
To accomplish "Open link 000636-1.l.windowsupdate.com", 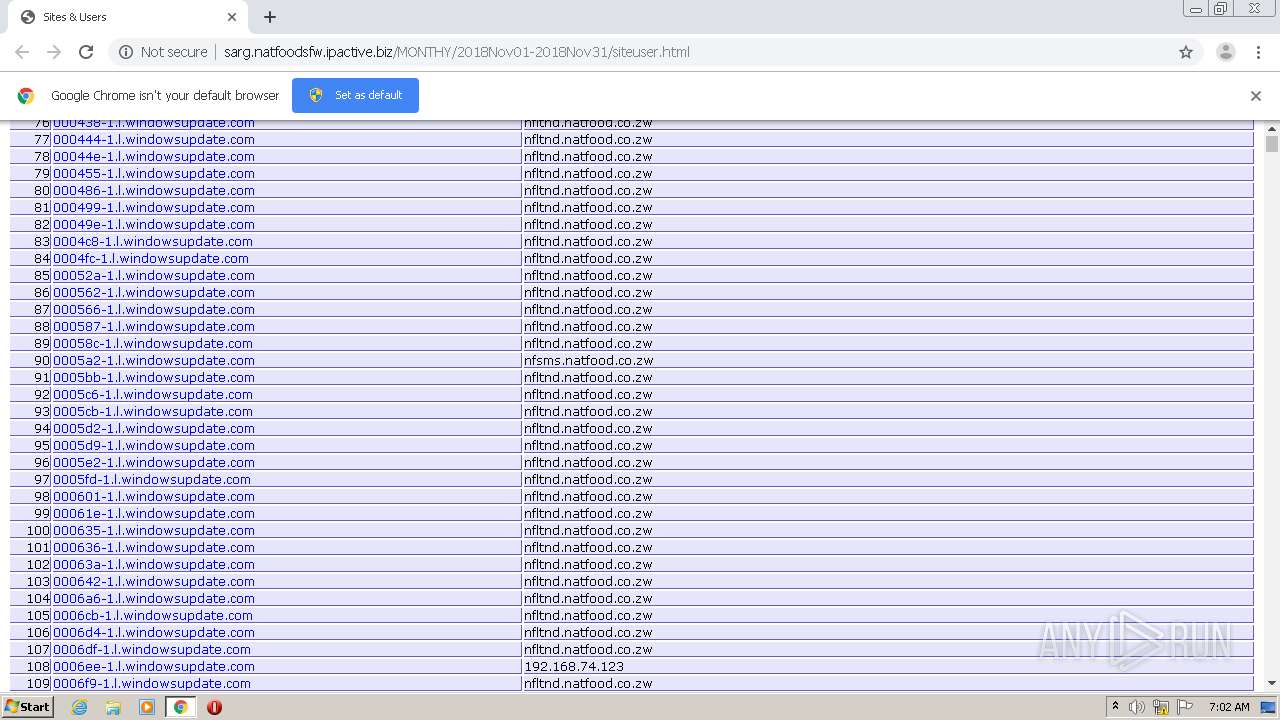I will tap(154, 547).
